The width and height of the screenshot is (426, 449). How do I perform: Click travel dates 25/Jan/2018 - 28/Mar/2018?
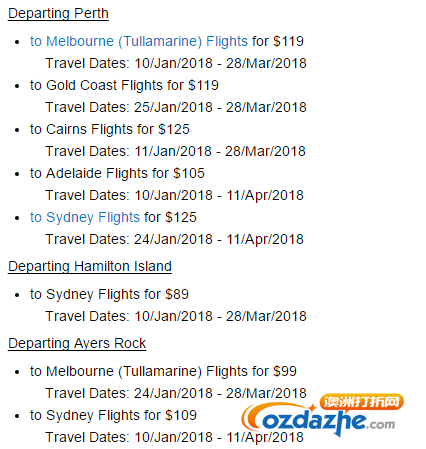coord(176,107)
